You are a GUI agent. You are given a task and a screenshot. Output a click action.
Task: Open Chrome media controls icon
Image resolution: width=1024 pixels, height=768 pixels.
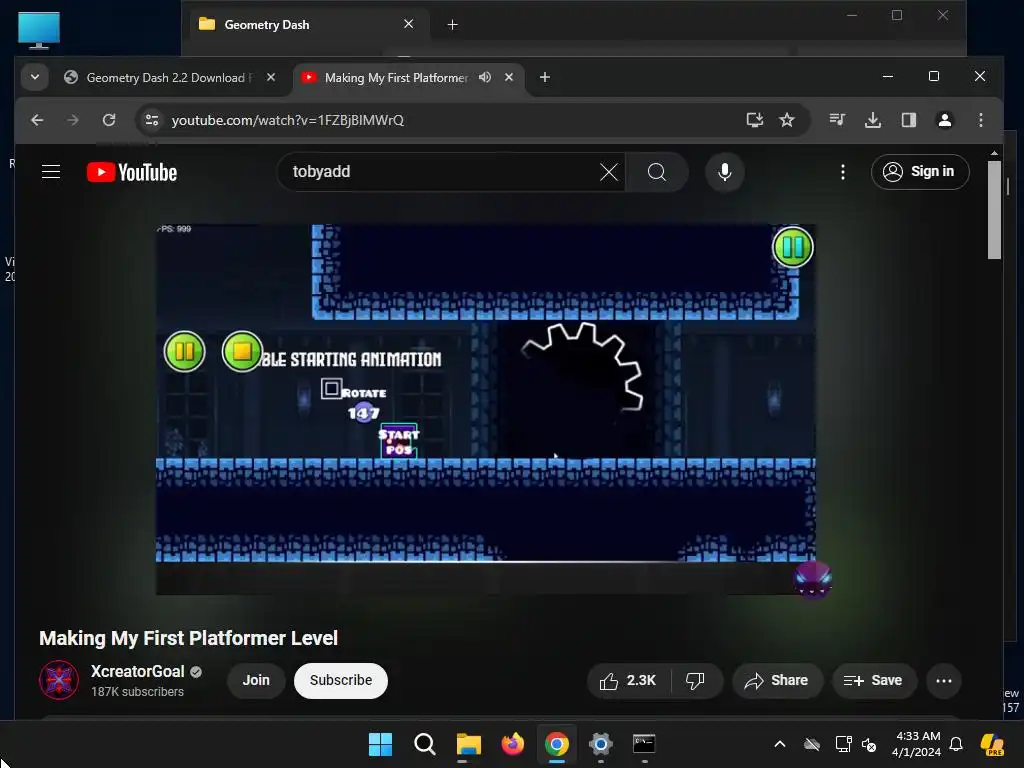tap(837, 120)
